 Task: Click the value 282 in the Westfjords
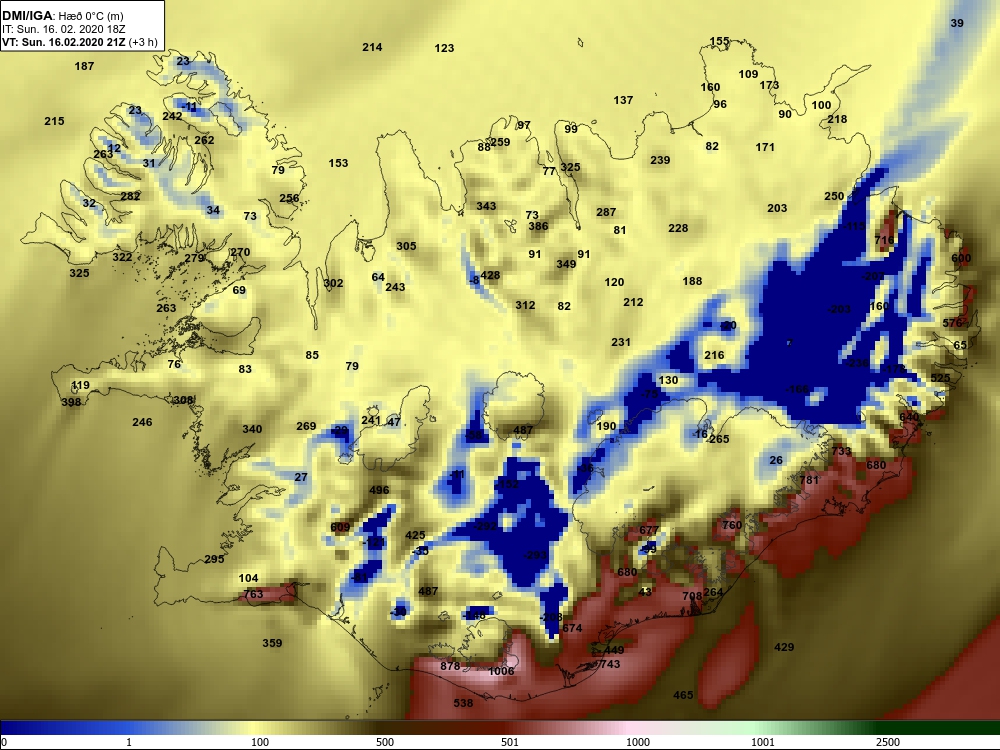click(130, 196)
